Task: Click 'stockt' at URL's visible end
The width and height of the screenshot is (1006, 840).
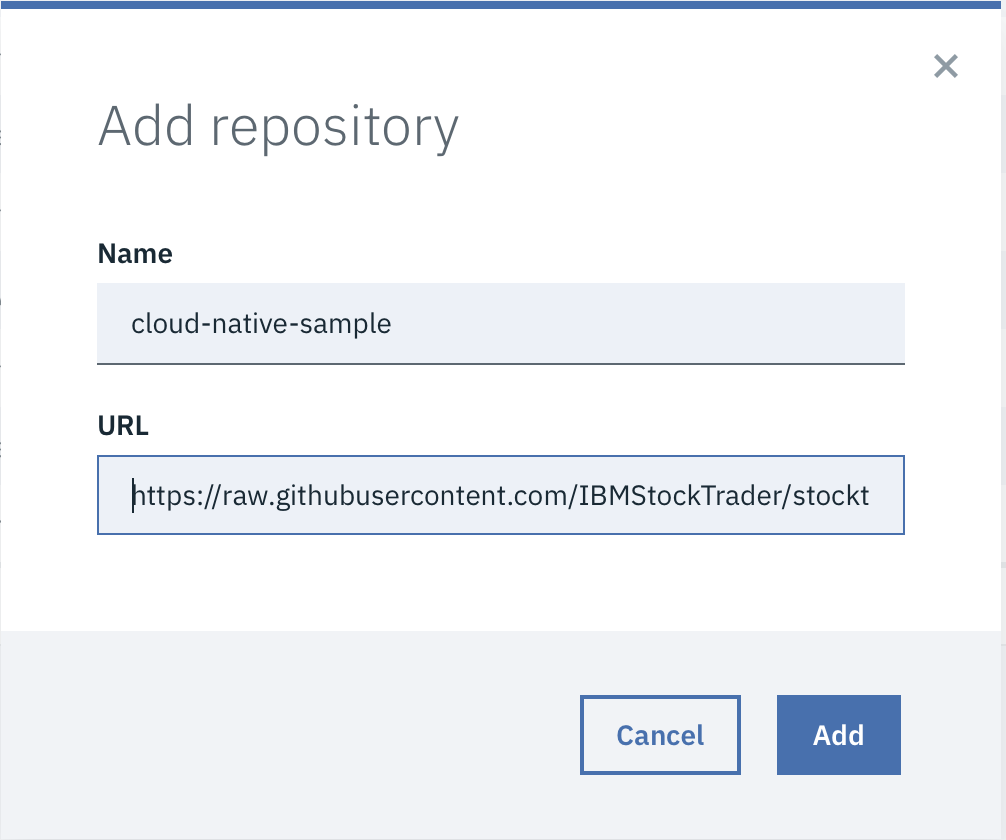Action: click(x=831, y=496)
